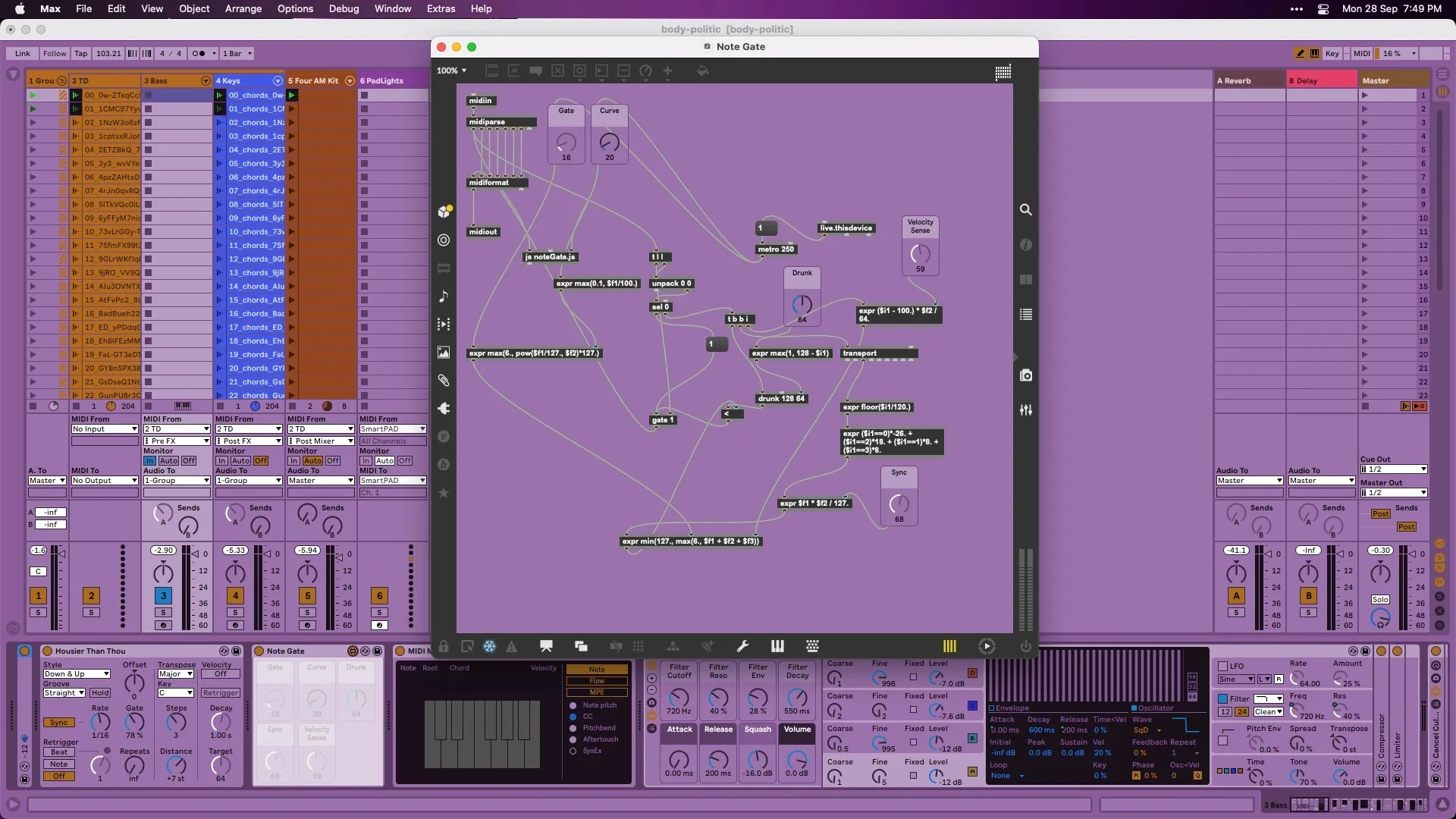Image resolution: width=1456 pixels, height=819 pixels.
Task: Open the Packages cube icon in left sidebar
Action: (x=444, y=212)
